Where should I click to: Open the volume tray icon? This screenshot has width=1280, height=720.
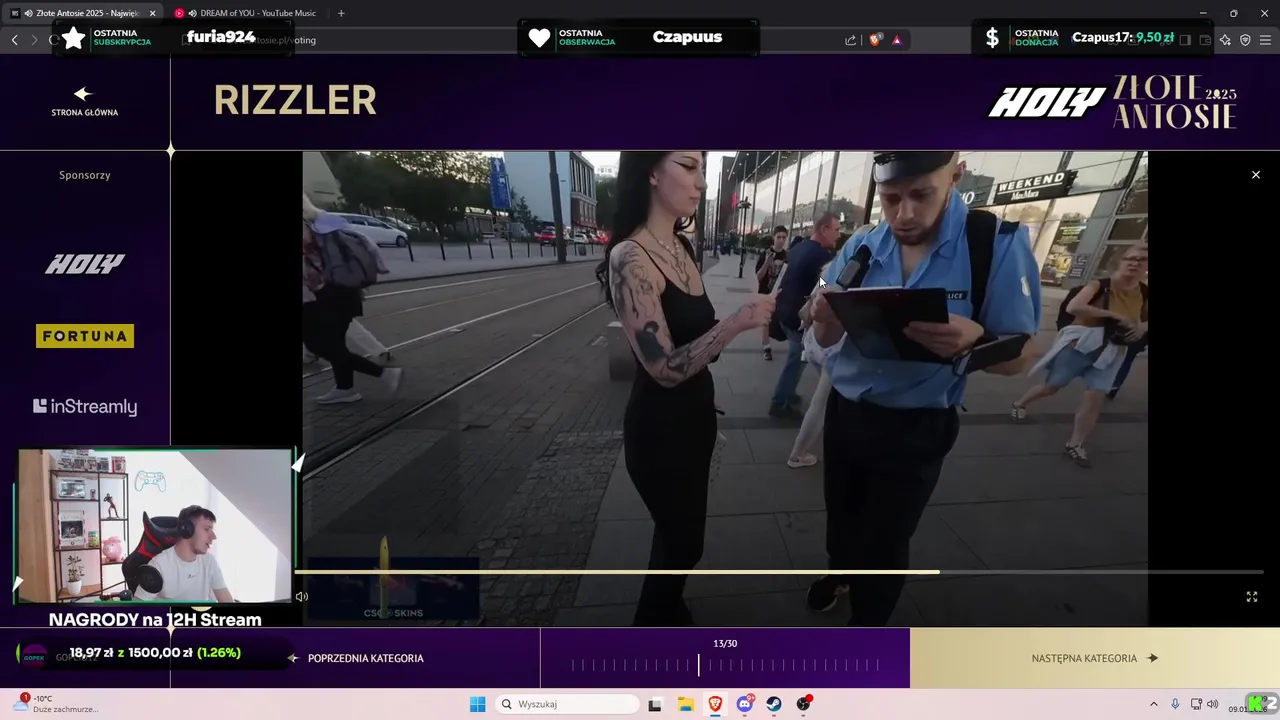click(1212, 704)
